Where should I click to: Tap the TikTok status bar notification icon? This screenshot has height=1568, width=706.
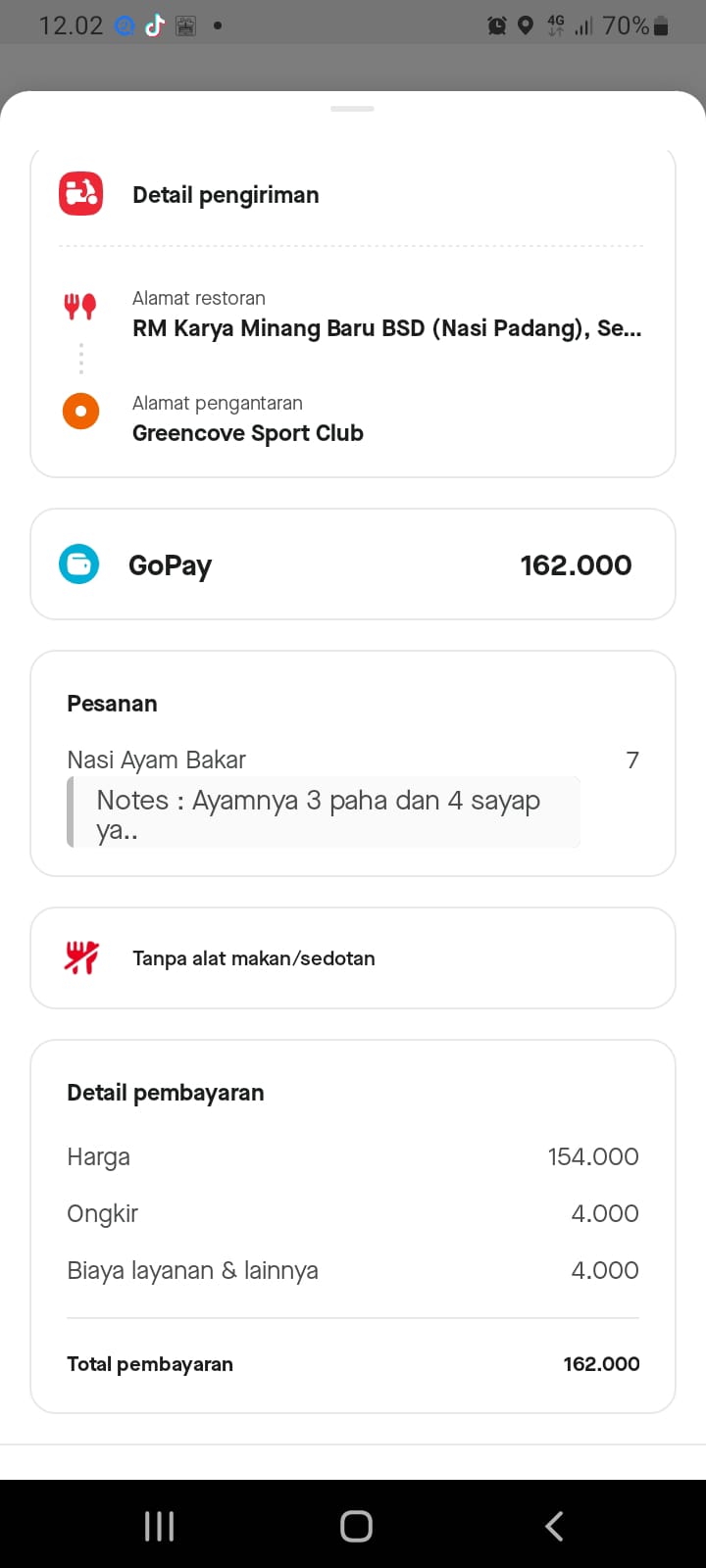click(154, 26)
